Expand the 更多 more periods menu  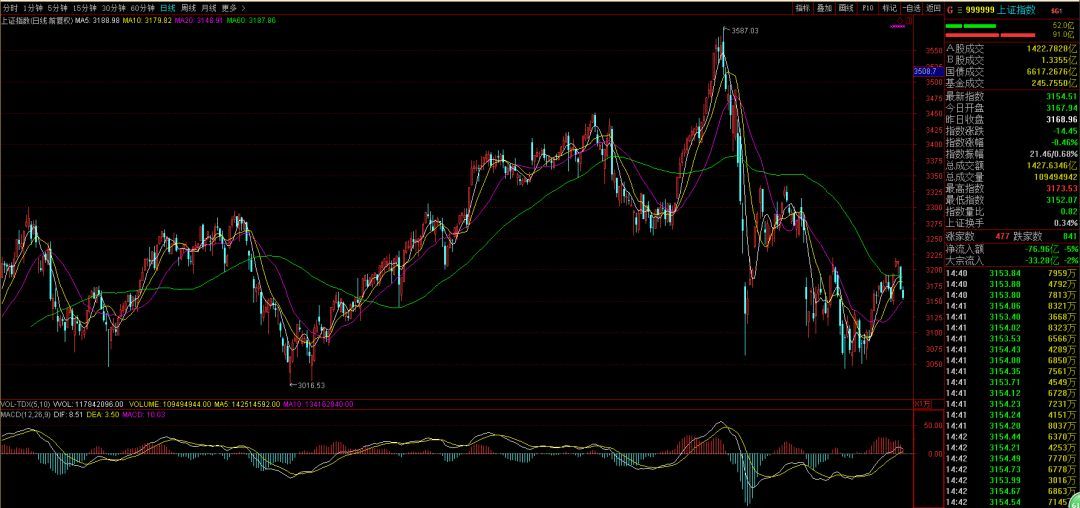[x=232, y=8]
